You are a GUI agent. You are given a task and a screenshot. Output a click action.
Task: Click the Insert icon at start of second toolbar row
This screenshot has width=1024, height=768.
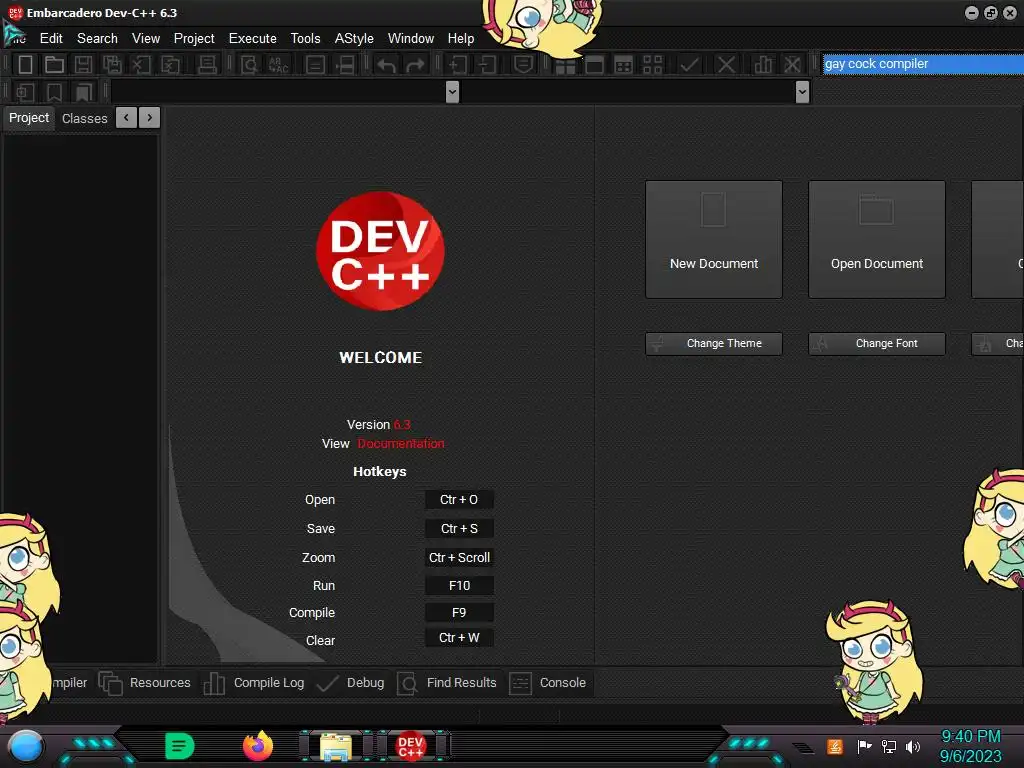coord(25,92)
